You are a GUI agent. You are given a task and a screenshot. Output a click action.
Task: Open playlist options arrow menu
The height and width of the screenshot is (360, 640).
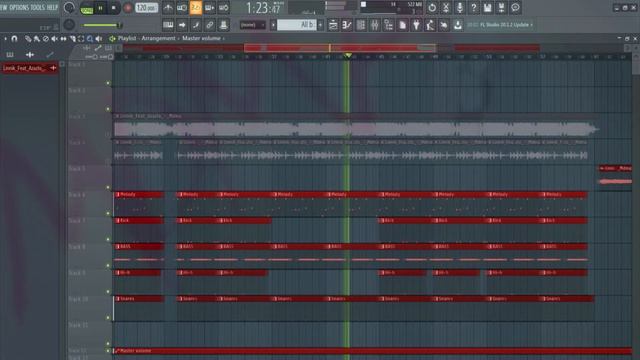[x=5, y=39]
